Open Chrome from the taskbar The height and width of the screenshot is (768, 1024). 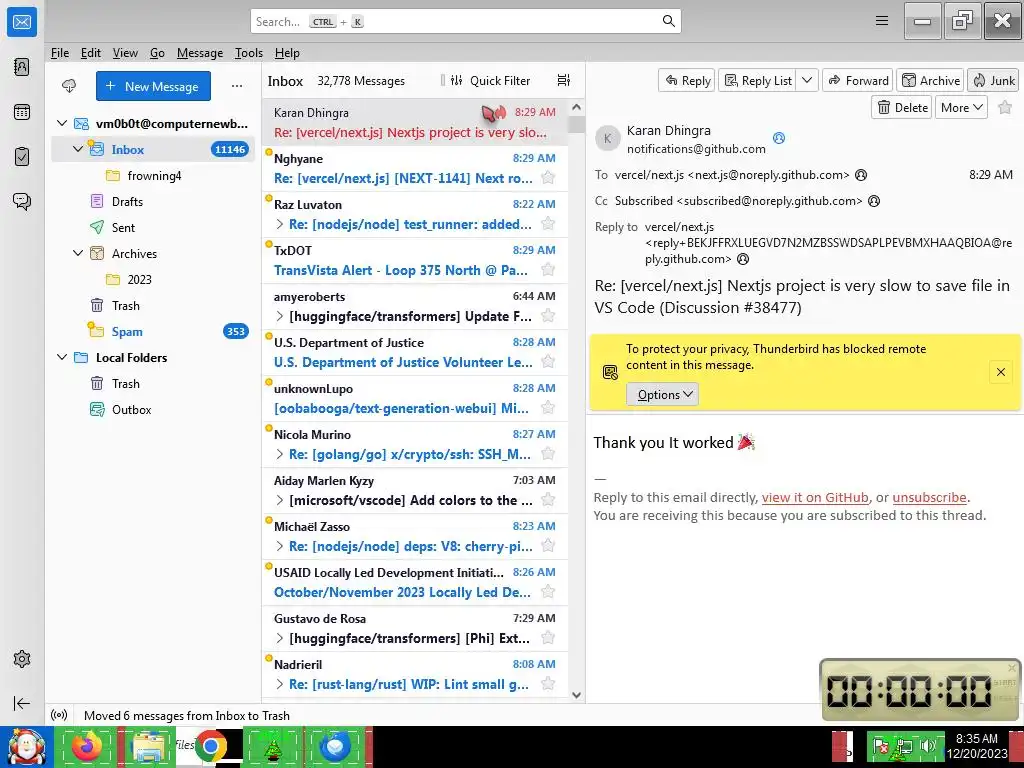pyautogui.click(x=210, y=746)
